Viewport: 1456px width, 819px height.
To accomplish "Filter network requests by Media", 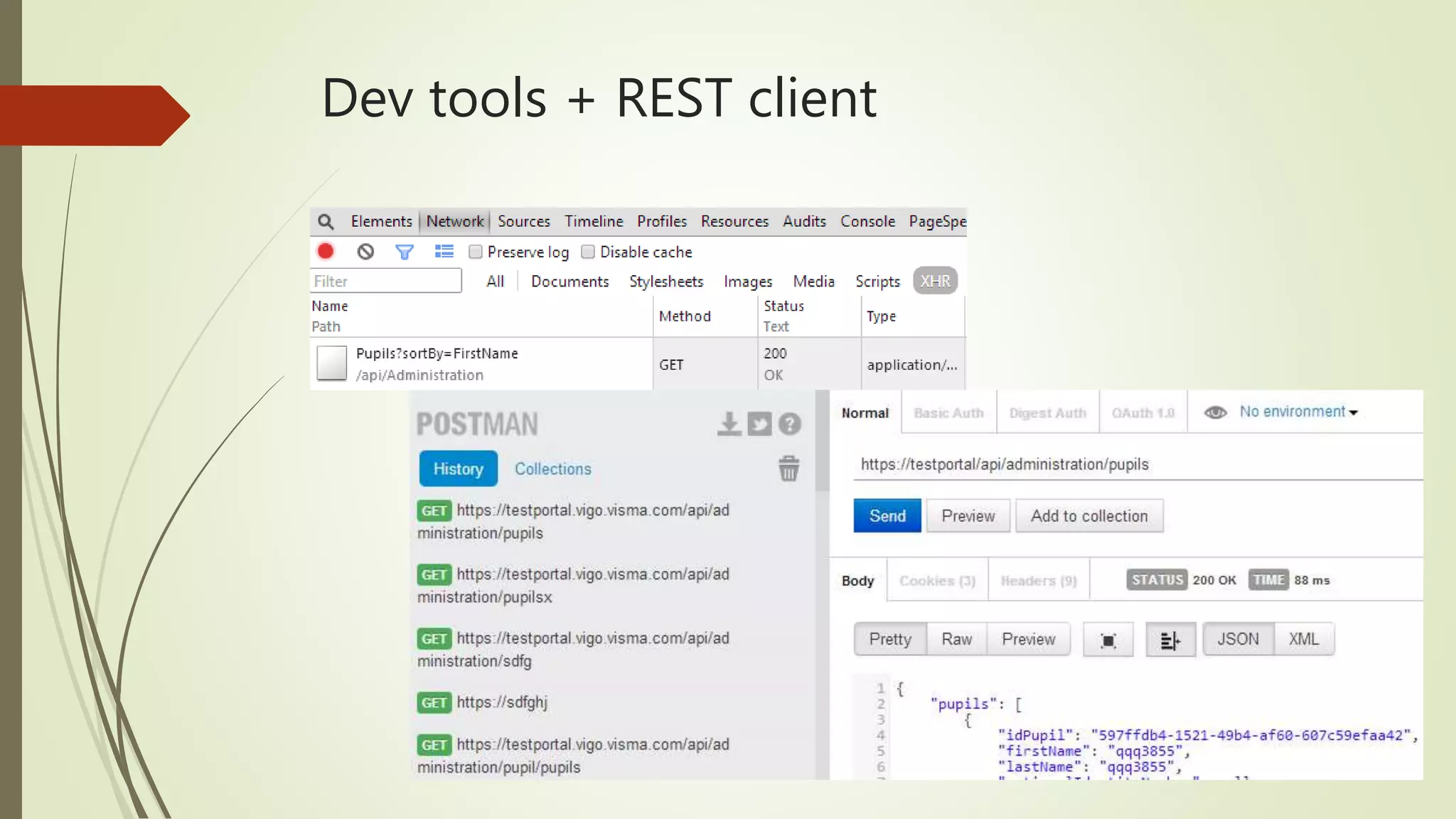I will click(x=814, y=282).
